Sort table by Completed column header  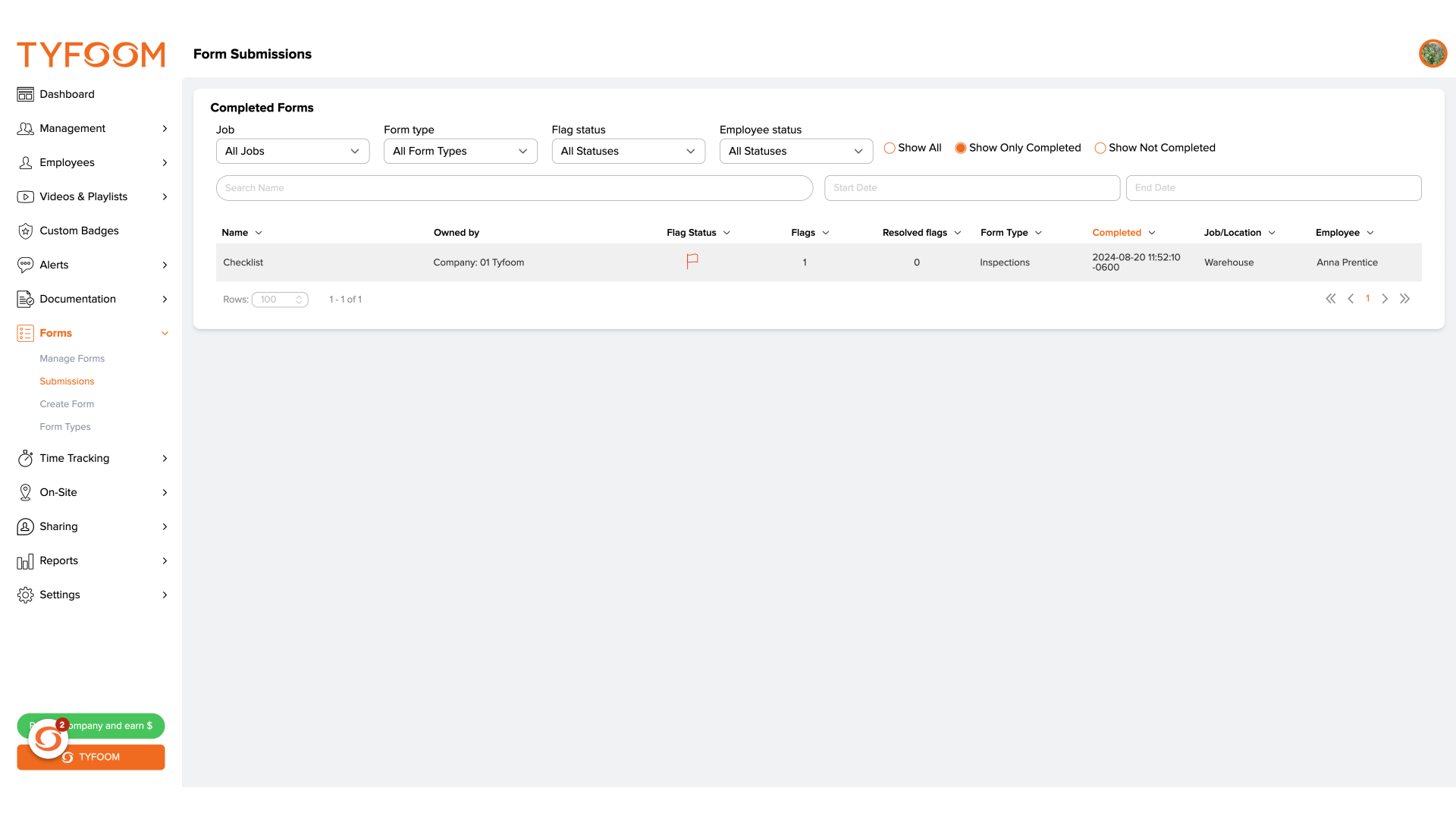(1116, 233)
